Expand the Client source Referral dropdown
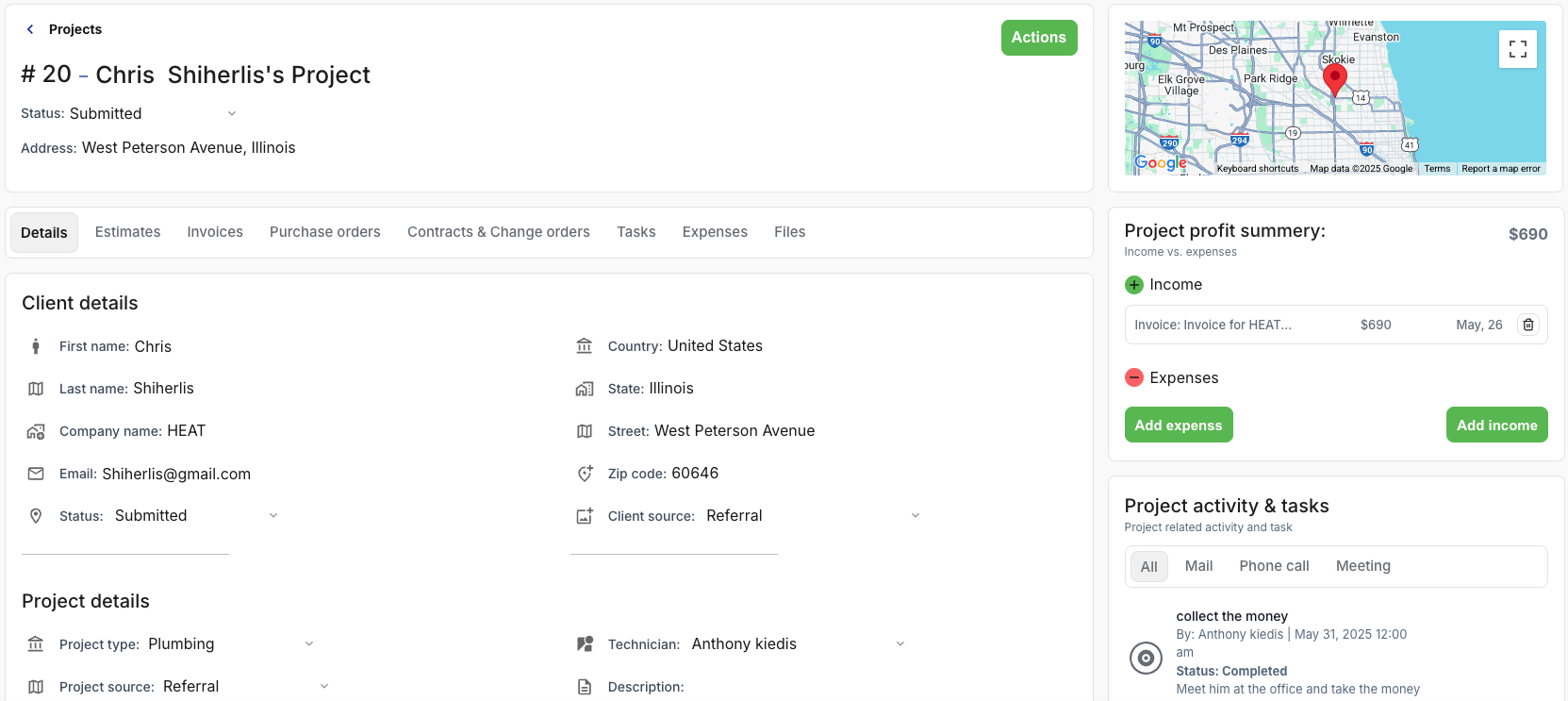 pyautogui.click(x=813, y=516)
